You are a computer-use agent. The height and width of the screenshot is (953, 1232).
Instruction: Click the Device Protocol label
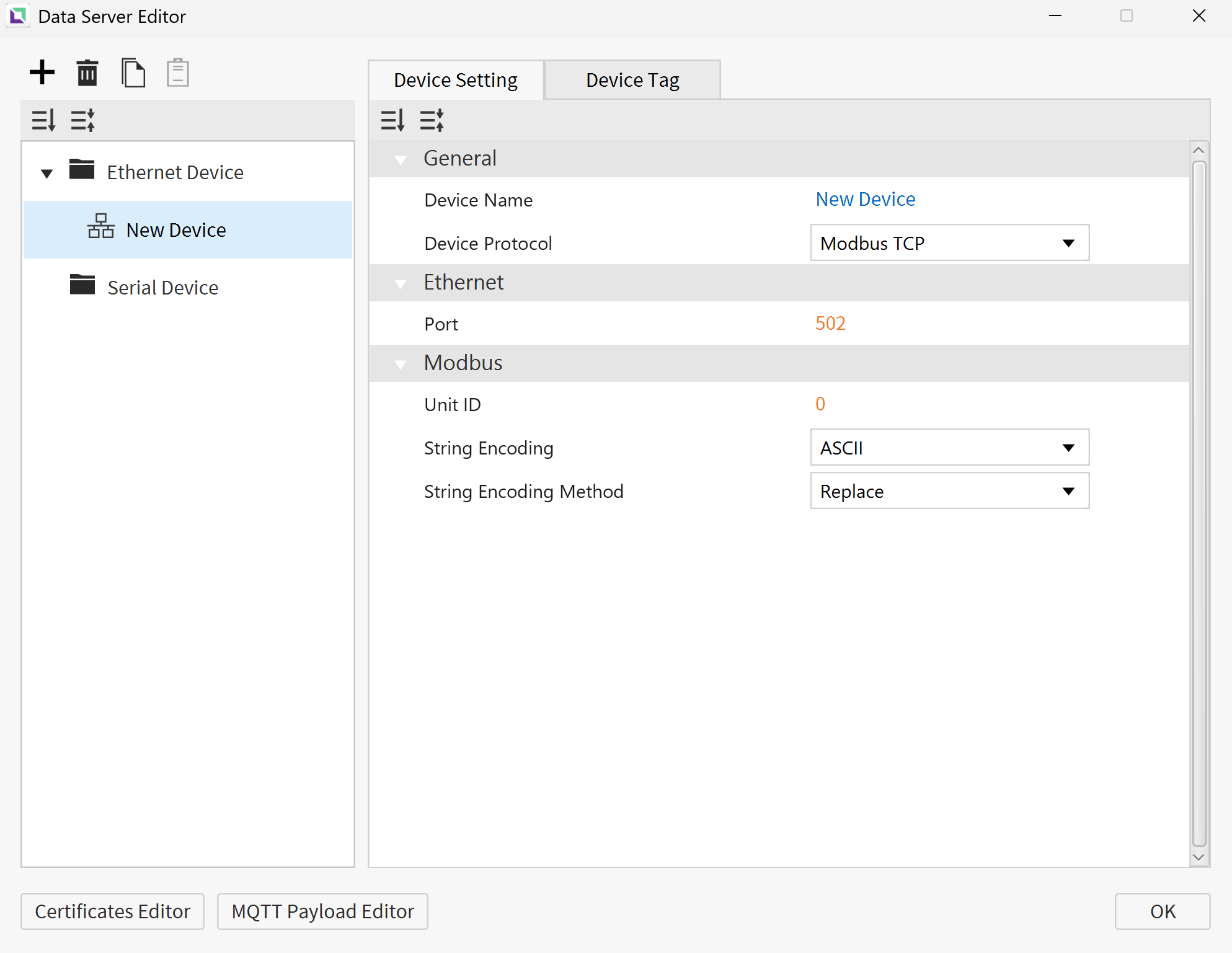tap(488, 244)
